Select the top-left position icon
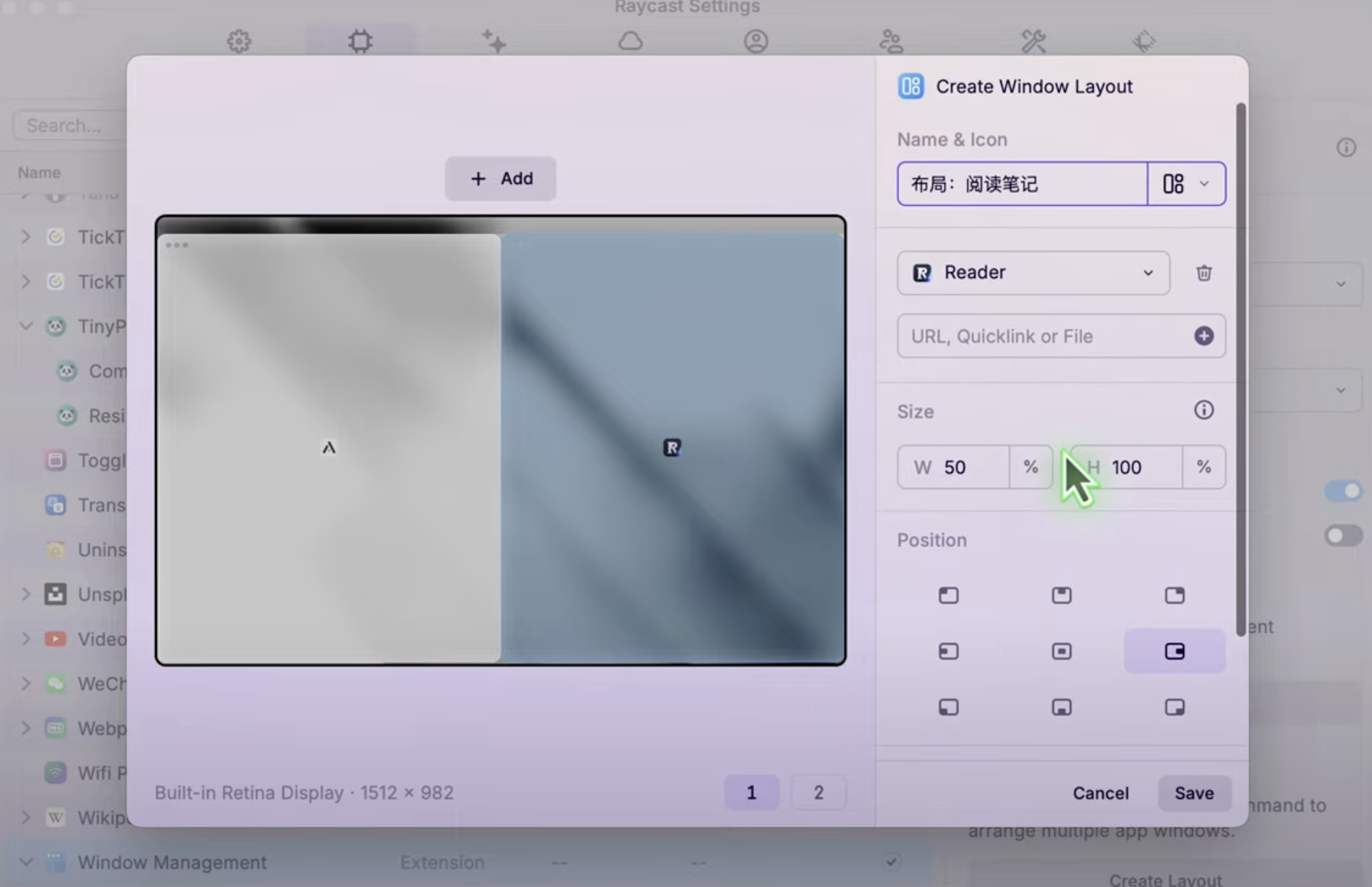 948,596
